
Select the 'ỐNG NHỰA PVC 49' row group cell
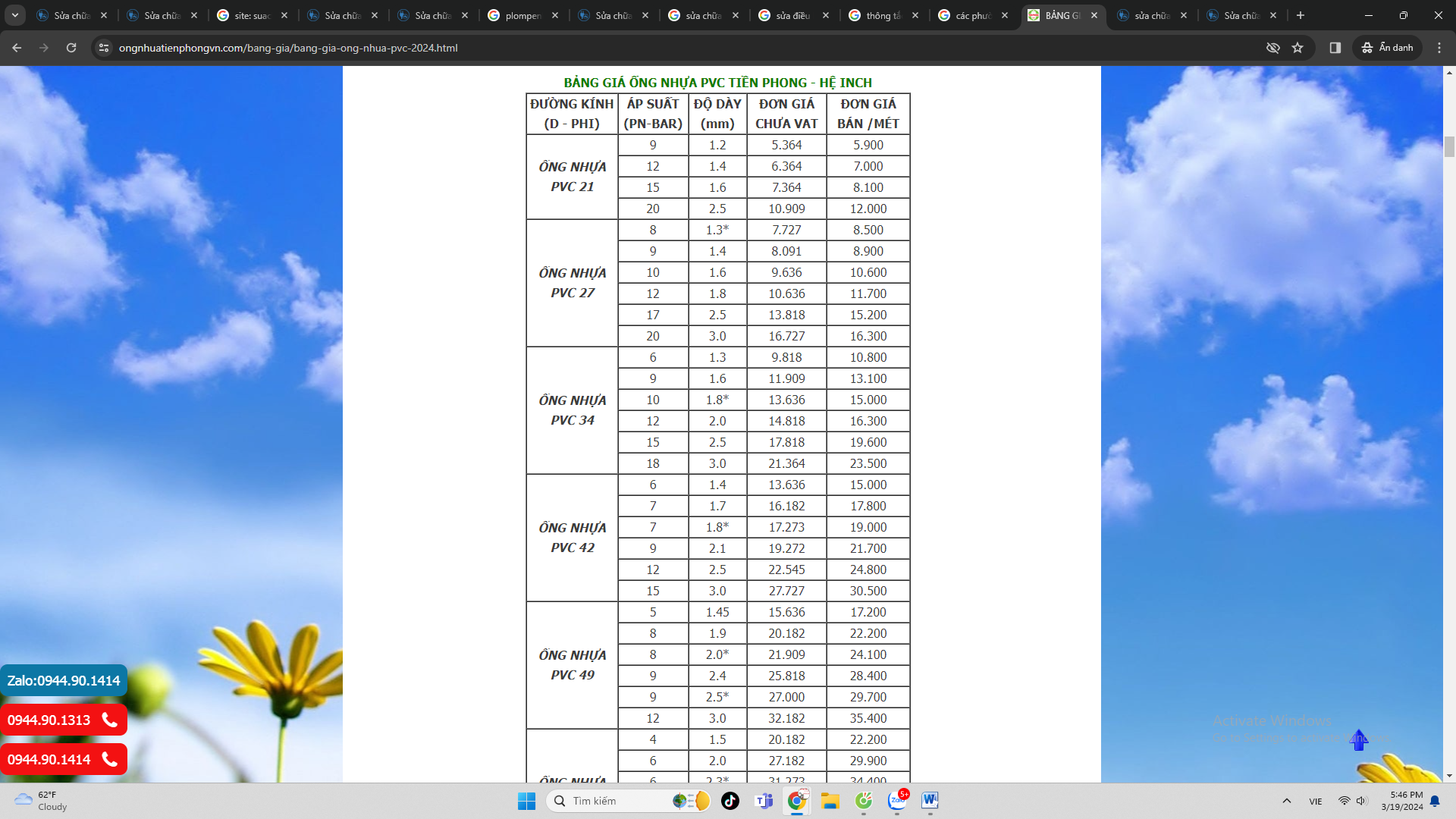click(x=573, y=665)
